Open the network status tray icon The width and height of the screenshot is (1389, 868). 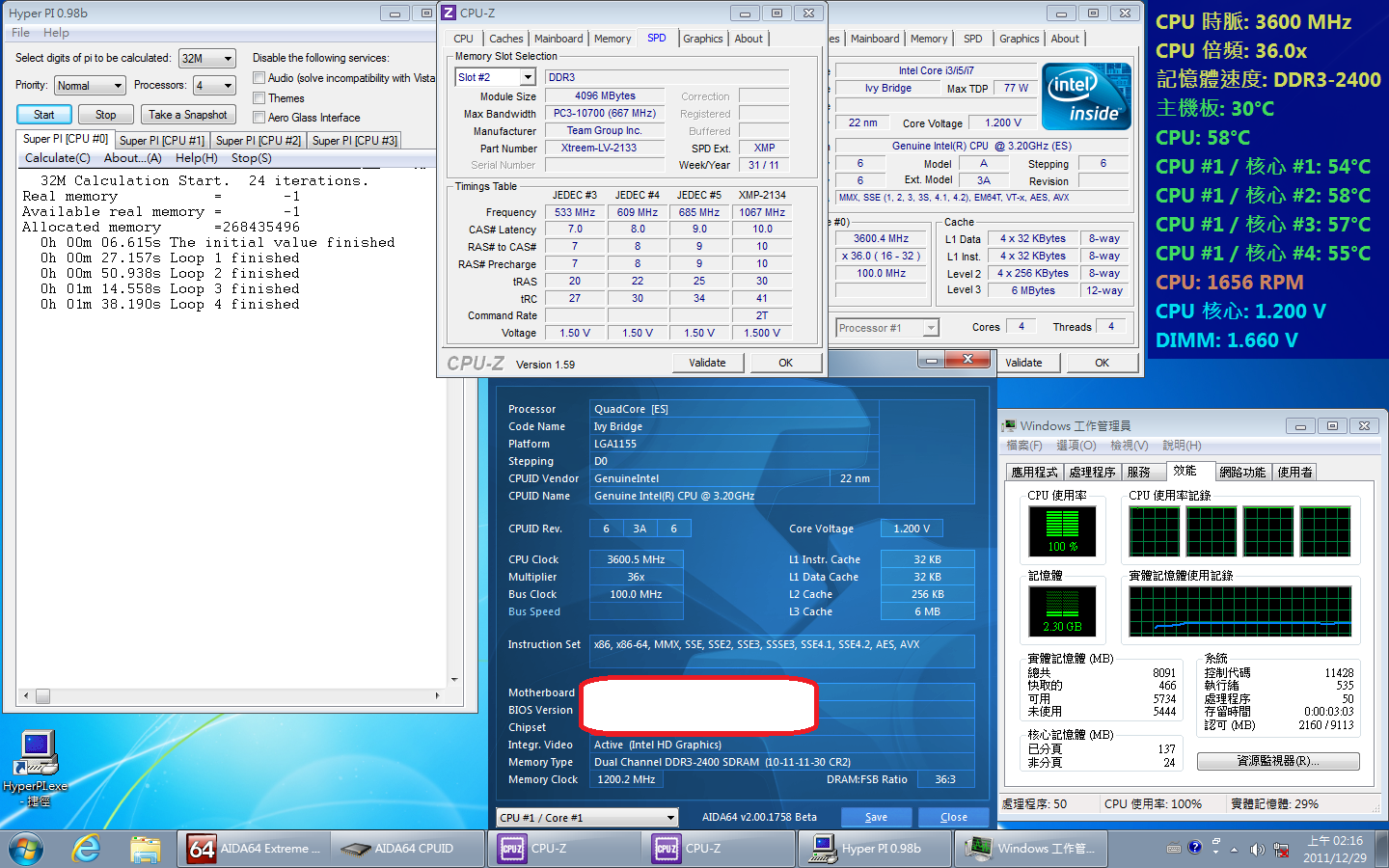point(1281,850)
